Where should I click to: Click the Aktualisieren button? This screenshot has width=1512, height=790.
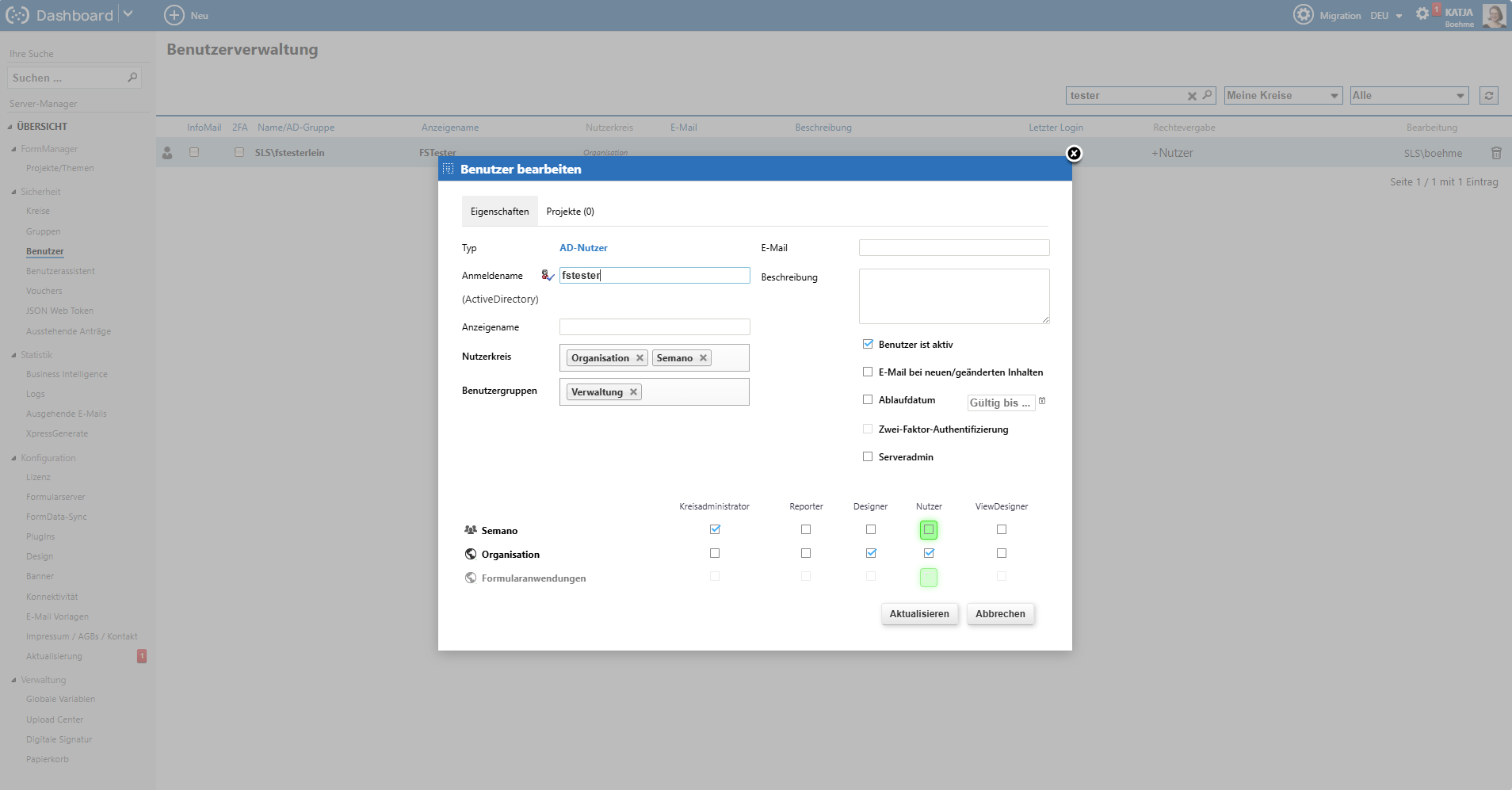(918, 614)
